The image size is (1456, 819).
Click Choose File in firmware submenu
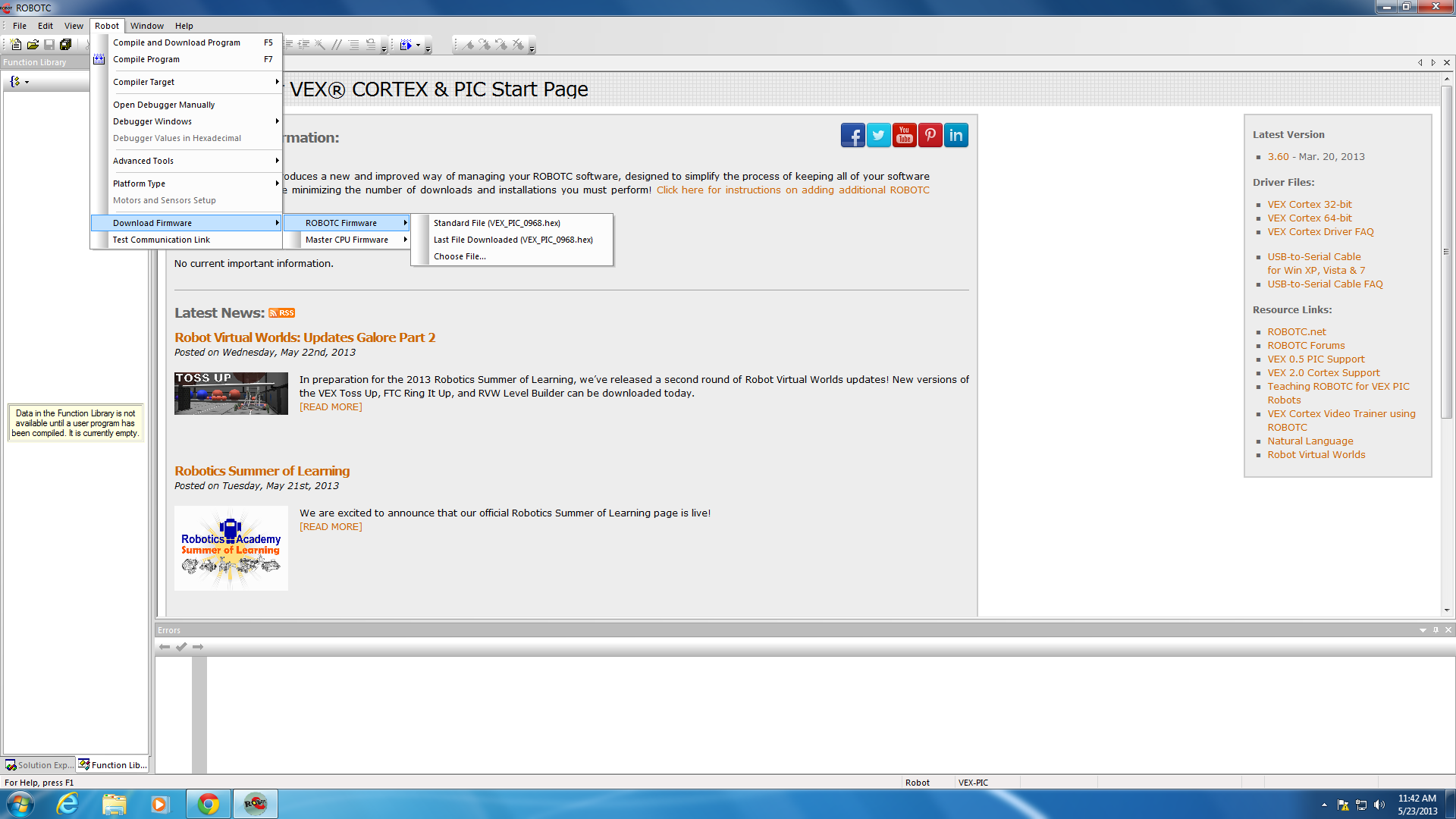pyautogui.click(x=460, y=256)
